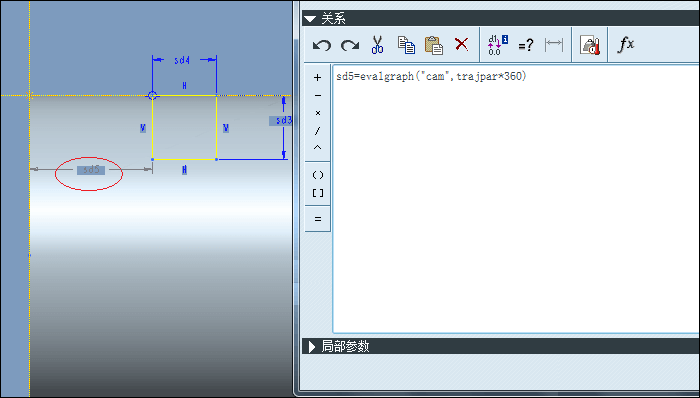Image resolution: width=700 pixels, height=398 pixels.
Task: Open the fx insert function list
Action: pyautogui.click(x=625, y=44)
